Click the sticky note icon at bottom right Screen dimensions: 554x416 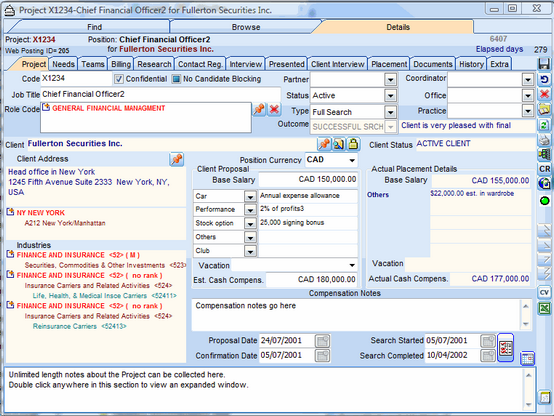coord(544,397)
